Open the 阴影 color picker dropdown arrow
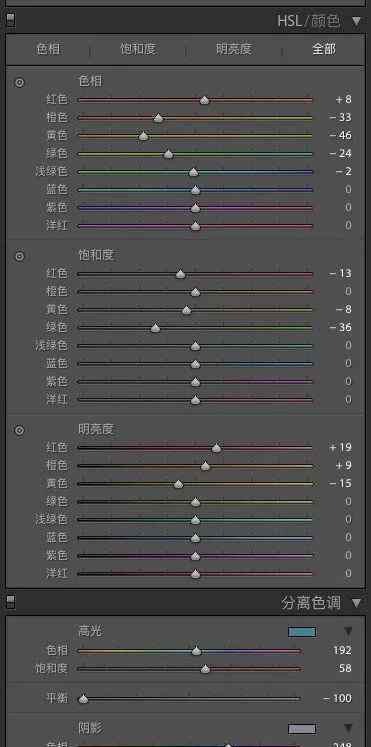The width and height of the screenshot is (371, 747). [x=349, y=728]
